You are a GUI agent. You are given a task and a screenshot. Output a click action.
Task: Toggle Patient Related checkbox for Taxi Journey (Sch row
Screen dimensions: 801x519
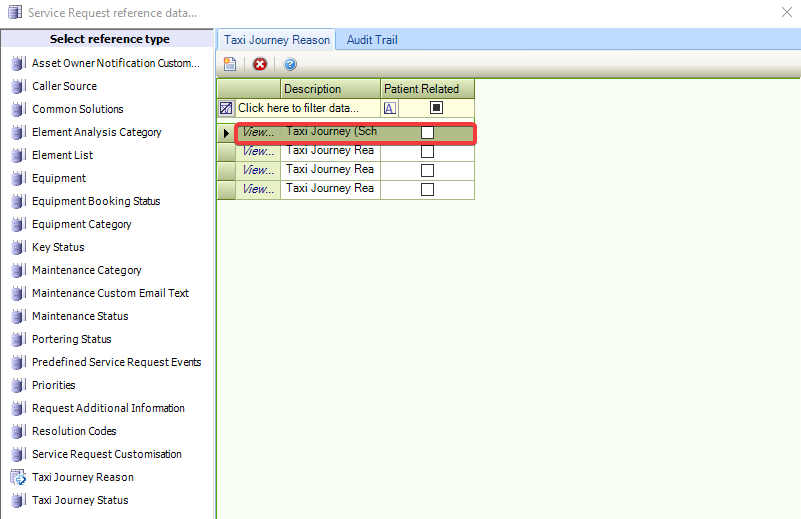coord(427,133)
